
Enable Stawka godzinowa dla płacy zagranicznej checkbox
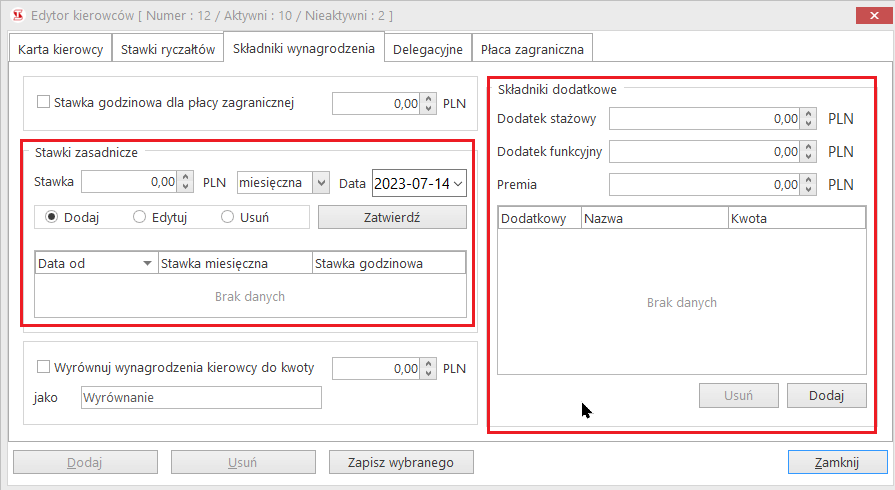pos(43,102)
